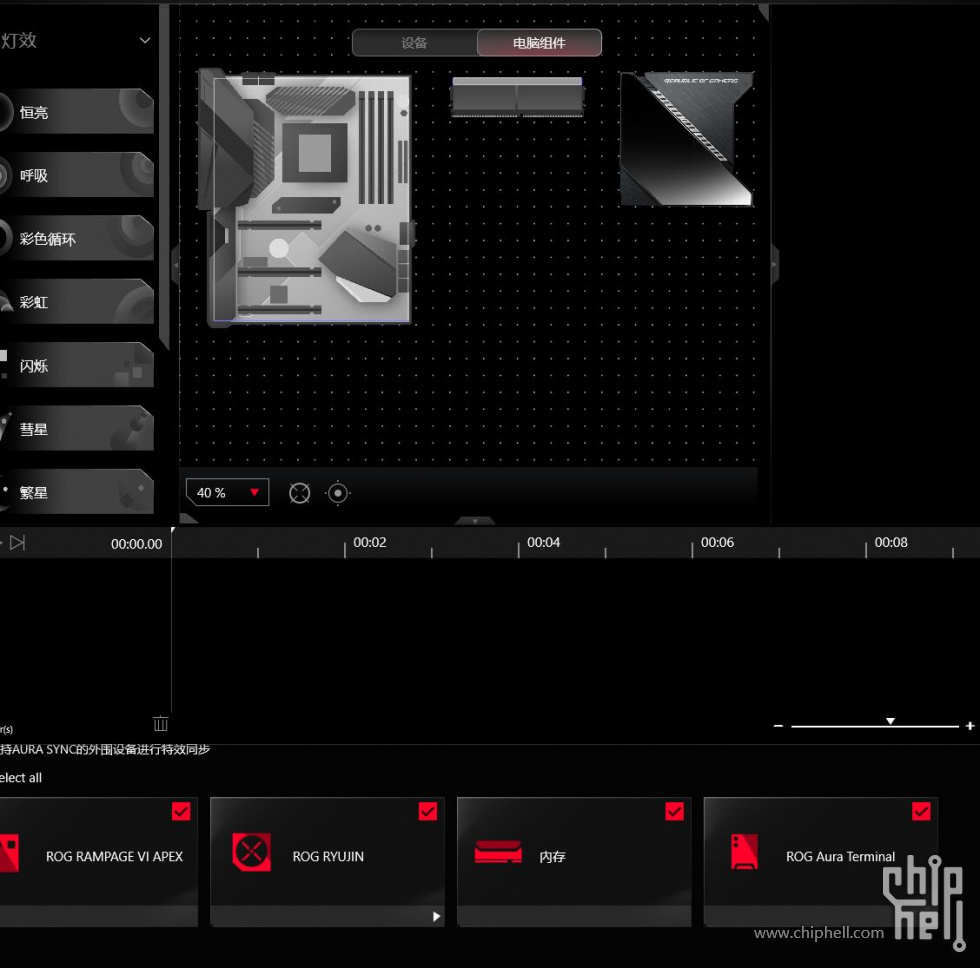Uncheck the 内存 memory checkbox
This screenshot has height=968, width=980.
click(674, 811)
